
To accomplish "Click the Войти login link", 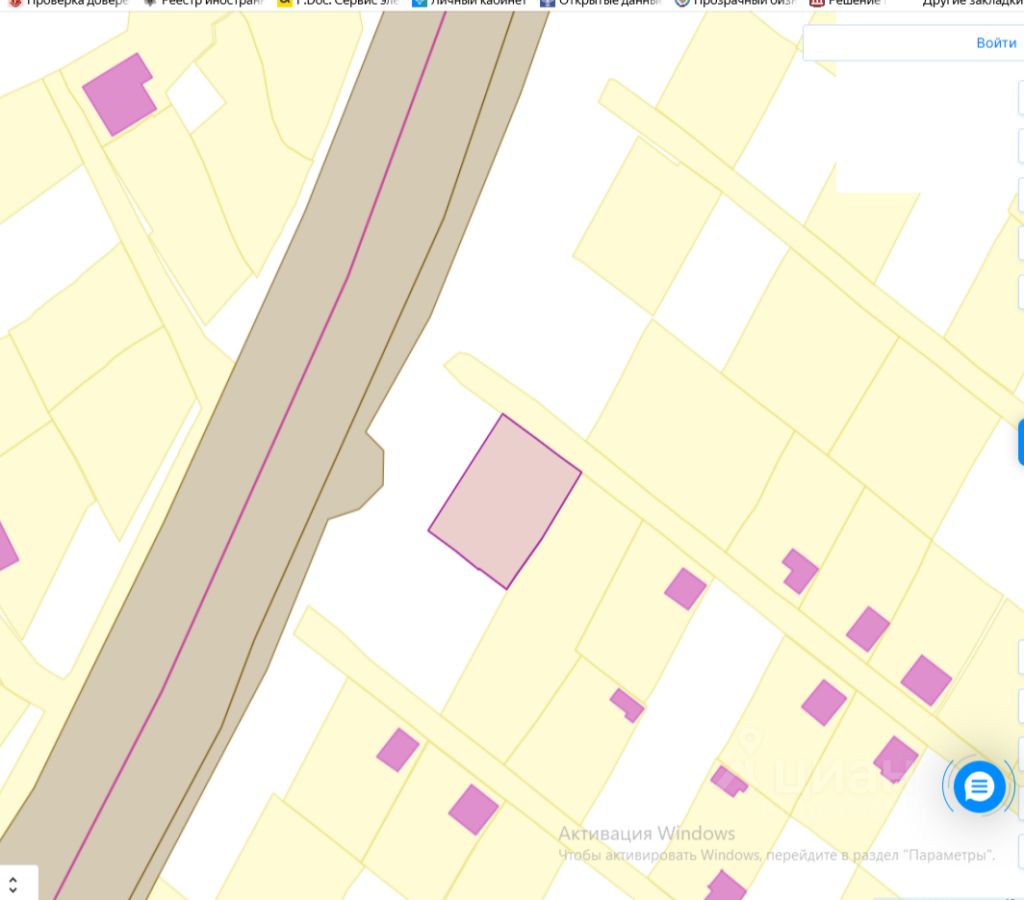I will (996, 43).
